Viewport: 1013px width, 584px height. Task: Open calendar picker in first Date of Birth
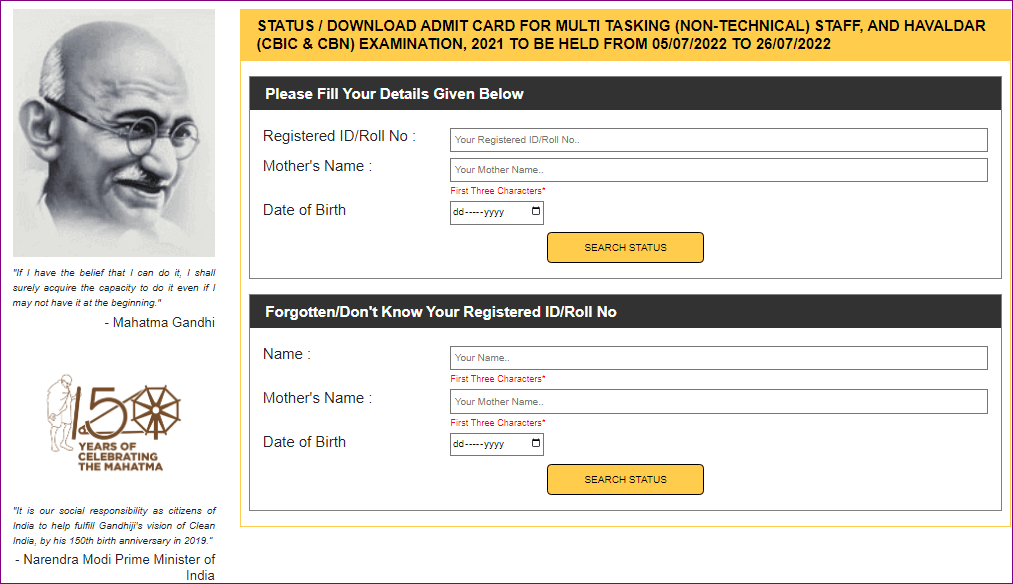click(536, 212)
